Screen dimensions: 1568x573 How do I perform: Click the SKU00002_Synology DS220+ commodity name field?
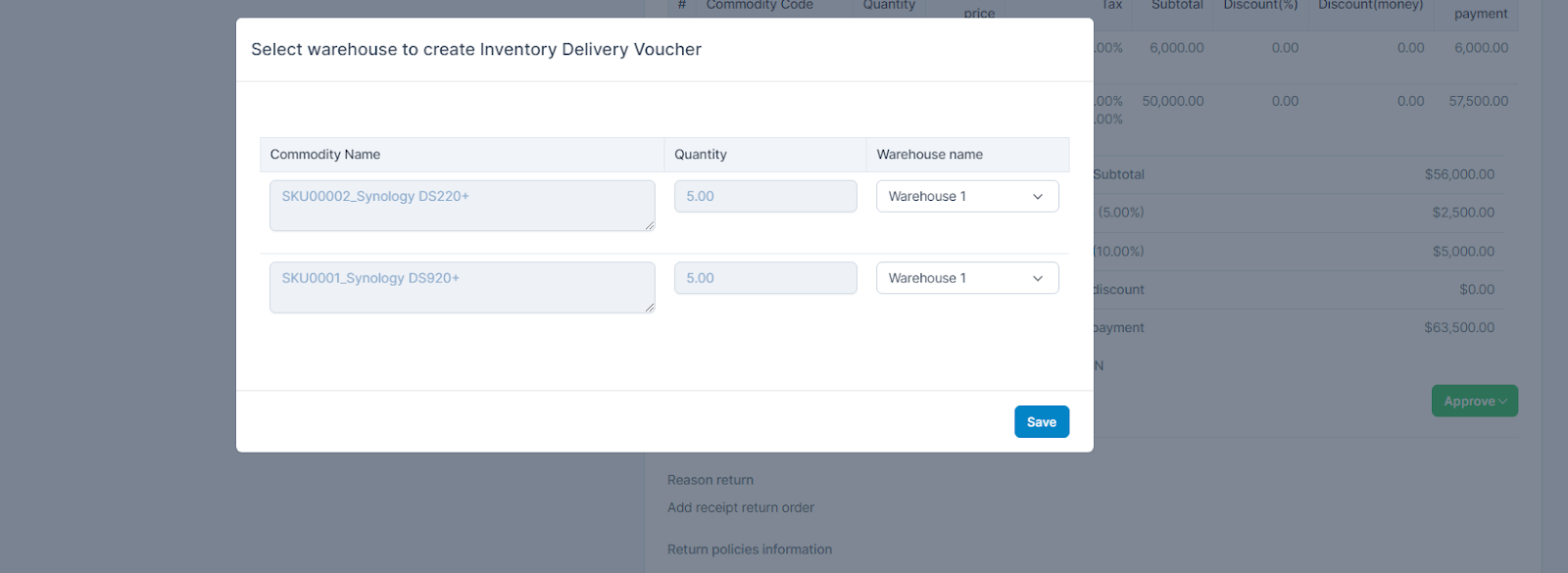462,206
